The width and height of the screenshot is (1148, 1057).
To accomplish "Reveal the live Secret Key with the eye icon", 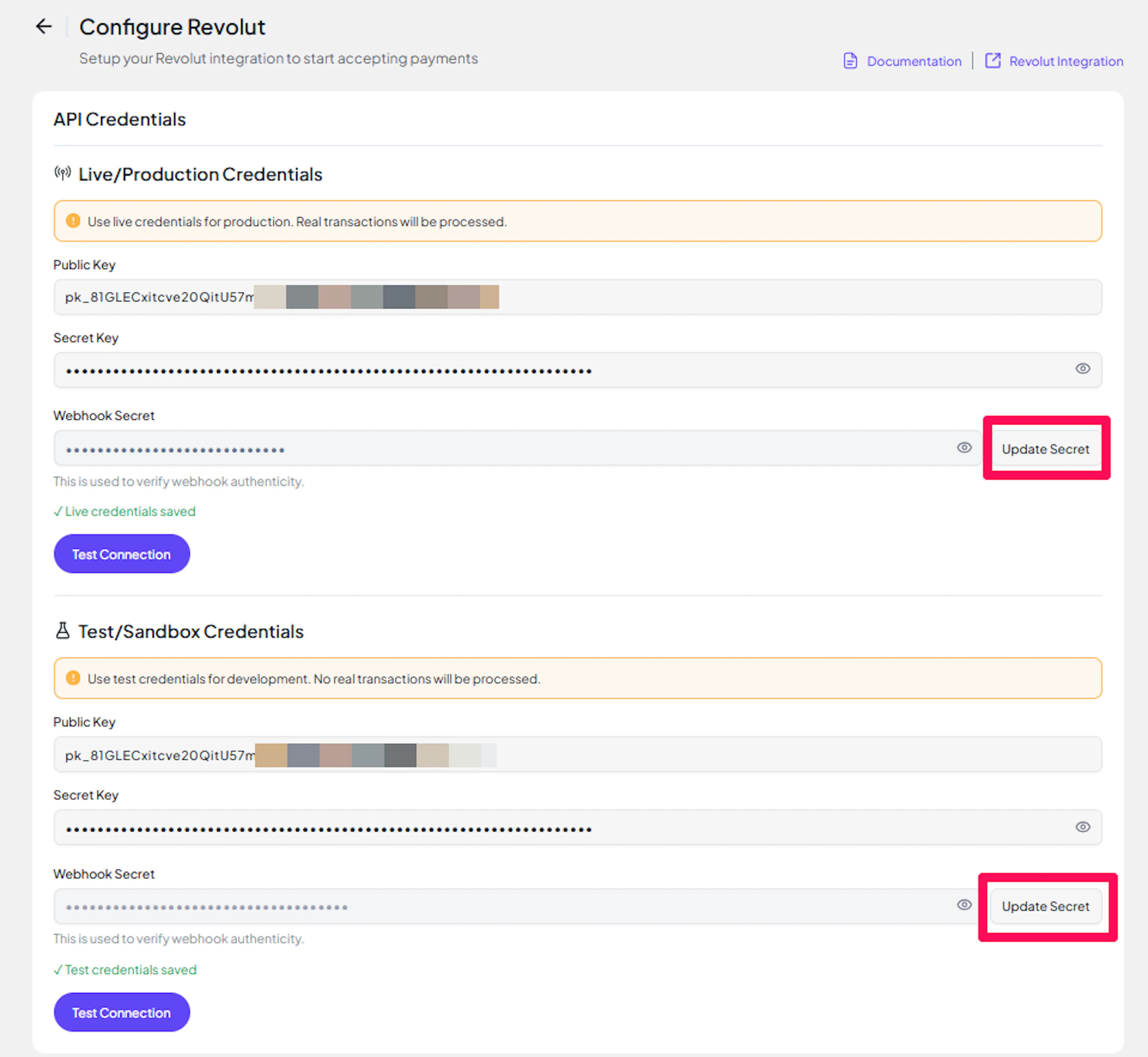I will click(1082, 369).
